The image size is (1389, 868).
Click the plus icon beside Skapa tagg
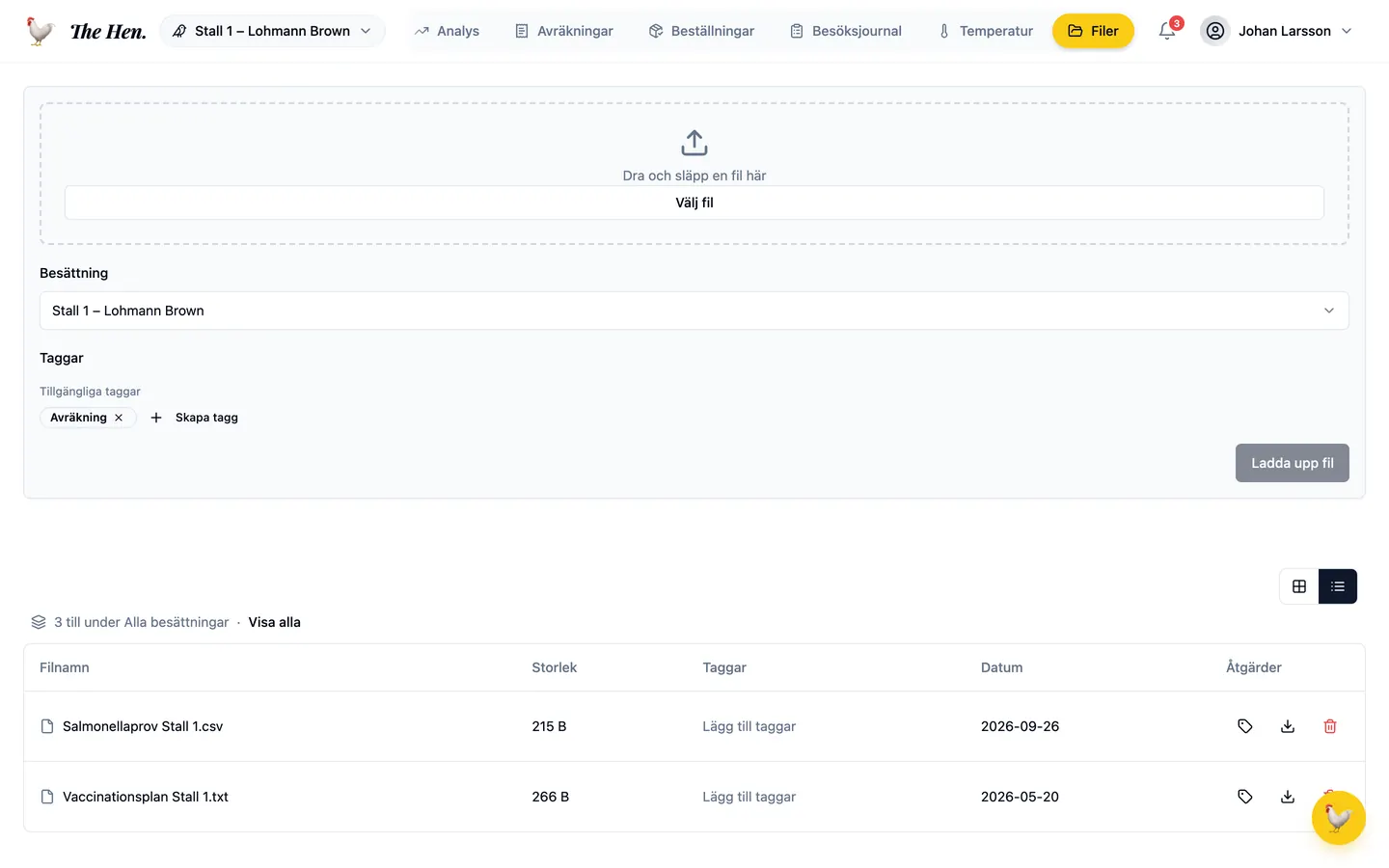156,418
